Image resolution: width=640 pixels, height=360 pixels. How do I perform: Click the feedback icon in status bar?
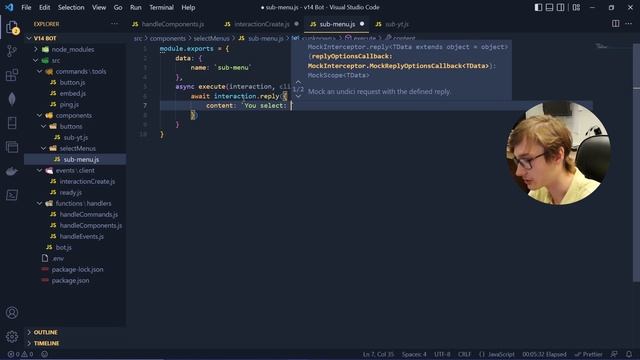(614, 354)
